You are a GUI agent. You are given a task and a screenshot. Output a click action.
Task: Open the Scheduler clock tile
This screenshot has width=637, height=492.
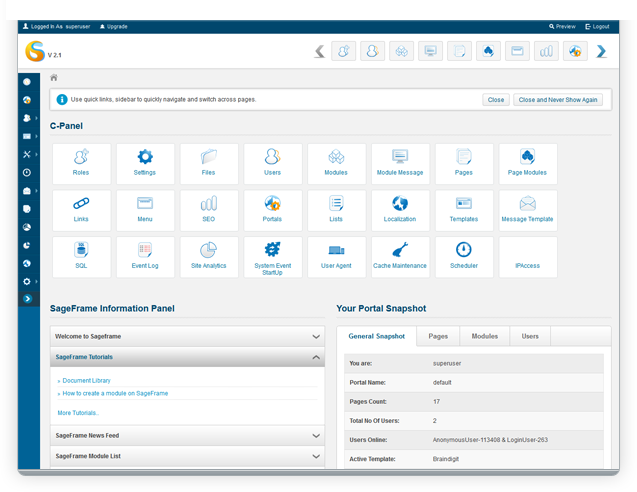(464, 257)
